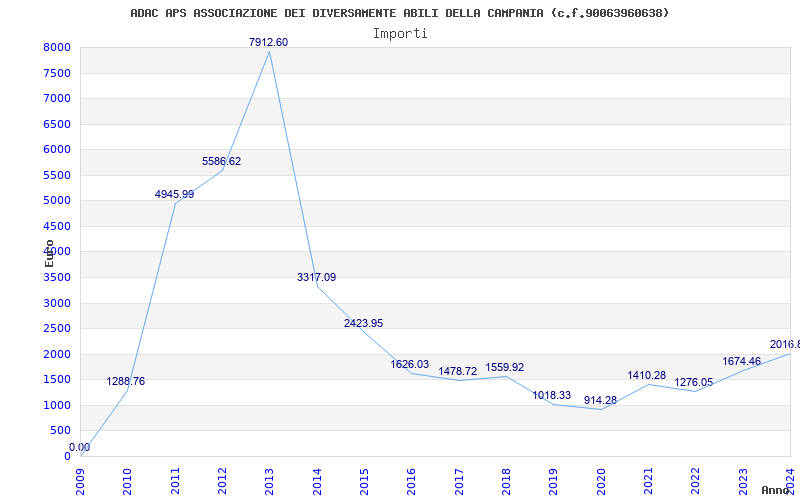Select the x-axis year label 2021
800x500 pixels.
coord(648,482)
